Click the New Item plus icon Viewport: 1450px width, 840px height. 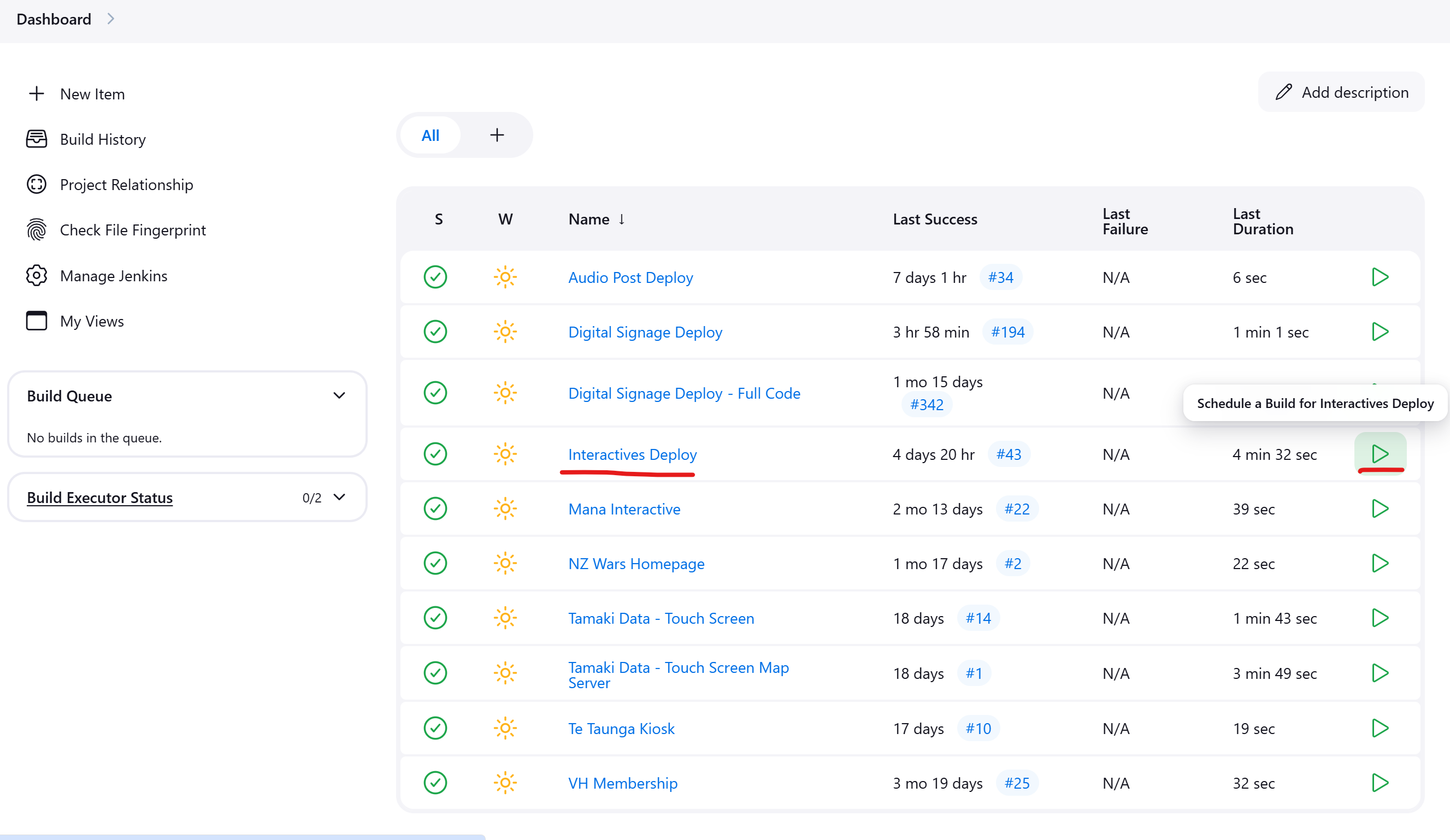point(36,94)
